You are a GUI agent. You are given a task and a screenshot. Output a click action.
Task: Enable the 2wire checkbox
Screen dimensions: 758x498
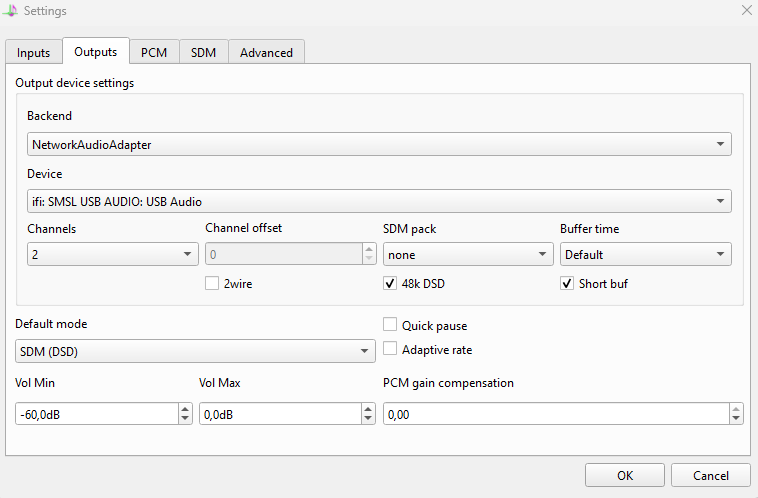212,283
